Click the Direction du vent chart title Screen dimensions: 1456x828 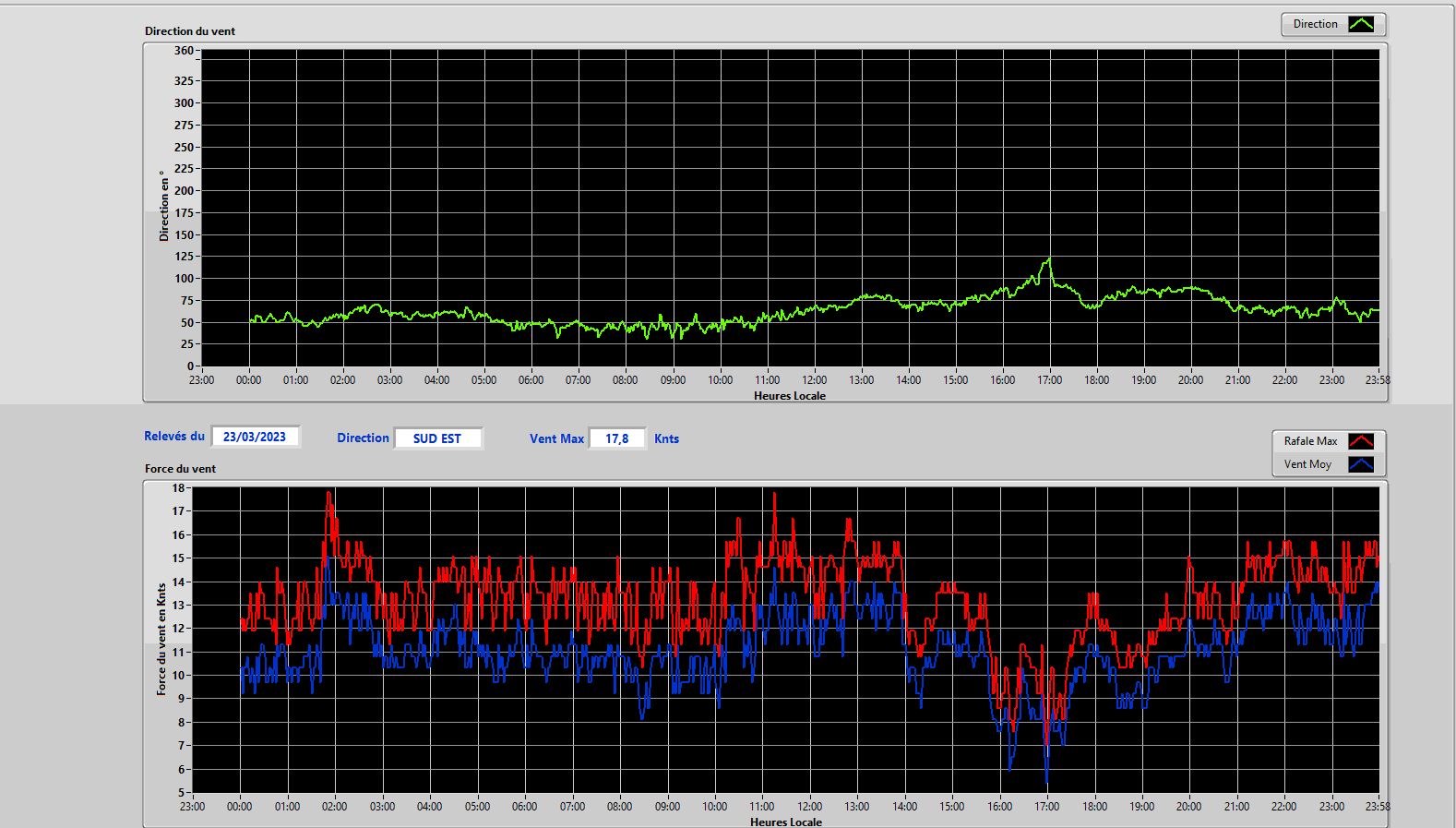[190, 31]
